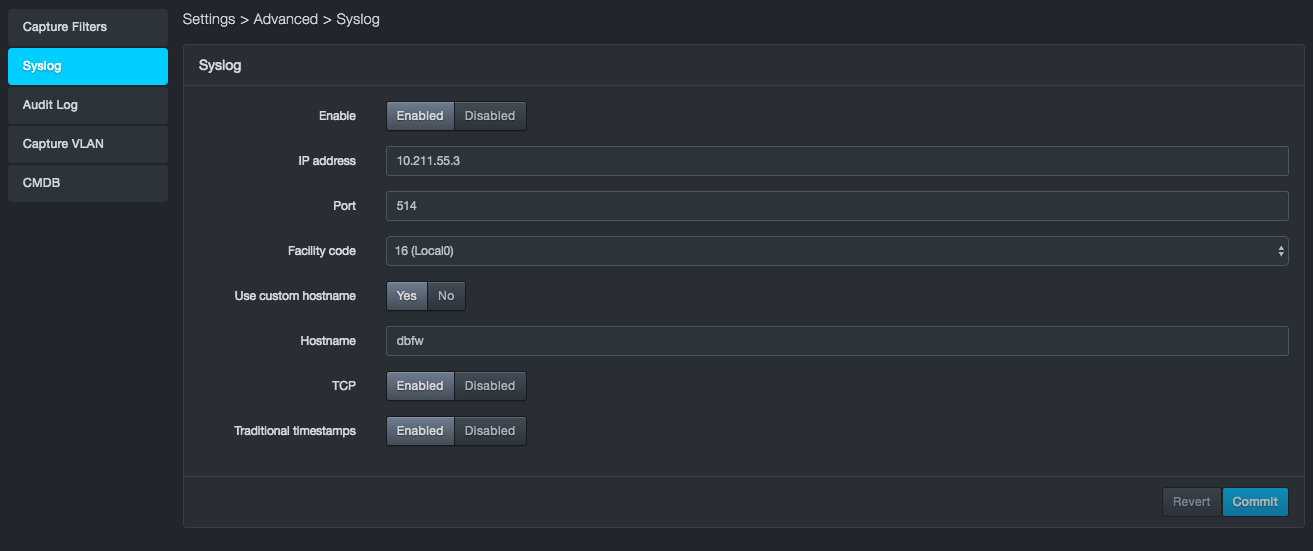
Task: Open the Facility code dropdown
Action: [837, 251]
